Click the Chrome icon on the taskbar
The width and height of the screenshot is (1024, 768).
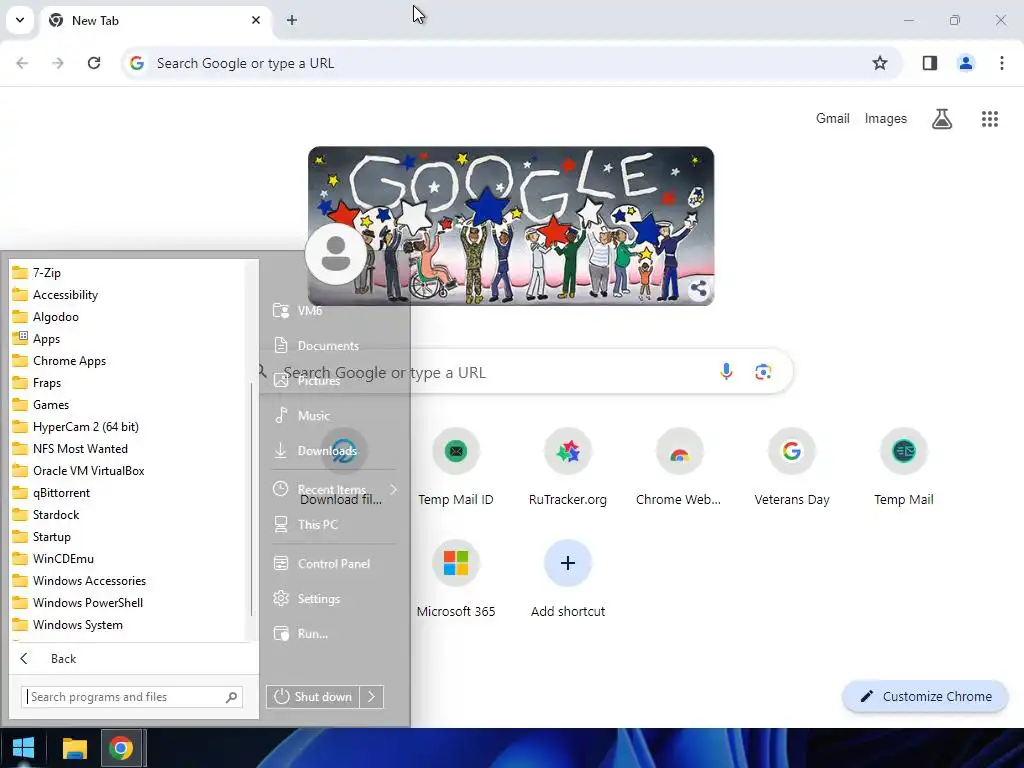pos(121,748)
